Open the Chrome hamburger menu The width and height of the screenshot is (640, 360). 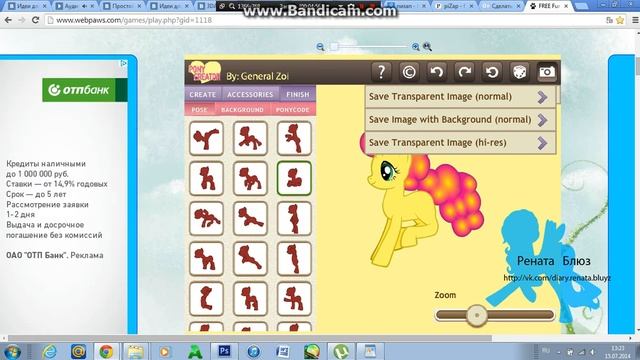point(635,20)
